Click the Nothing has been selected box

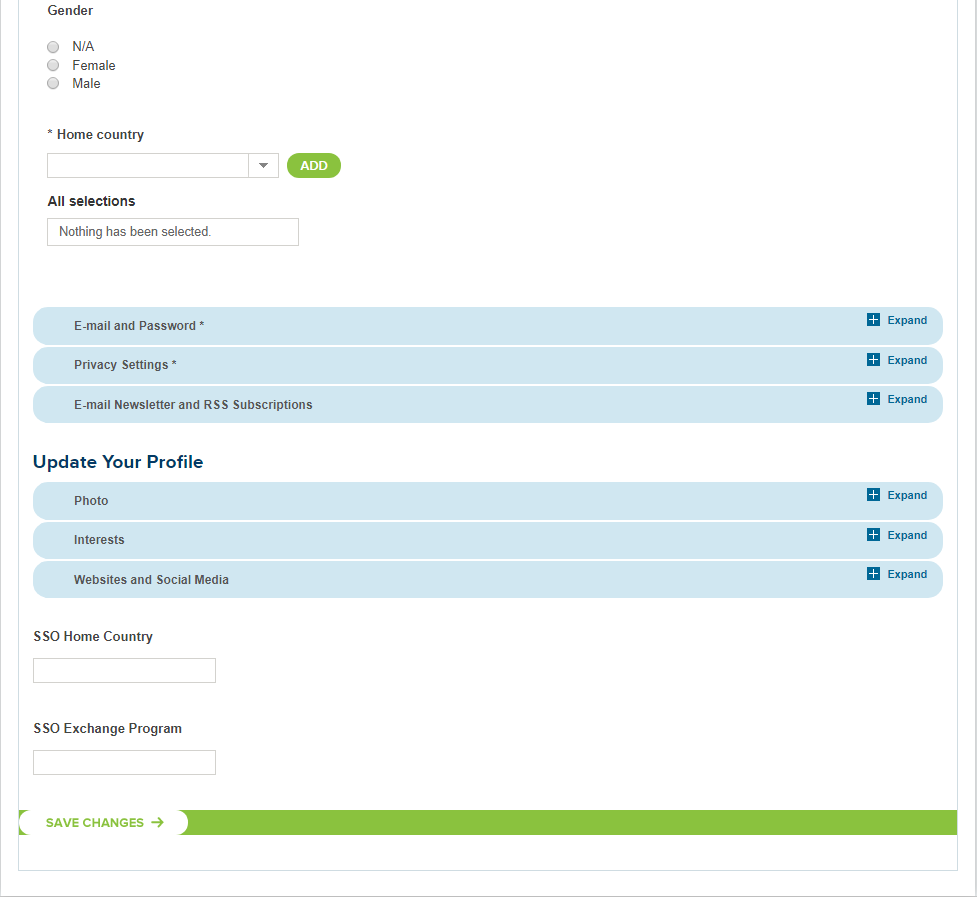tap(173, 232)
